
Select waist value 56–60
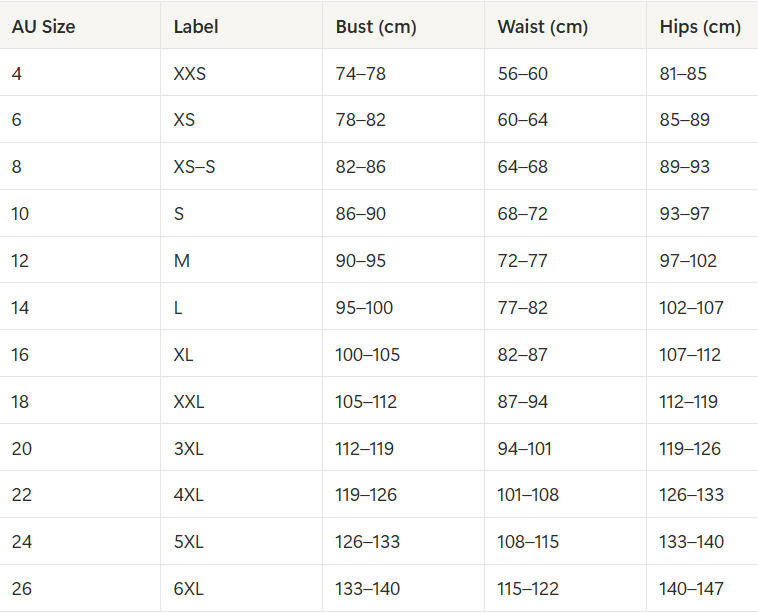[x=523, y=74]
